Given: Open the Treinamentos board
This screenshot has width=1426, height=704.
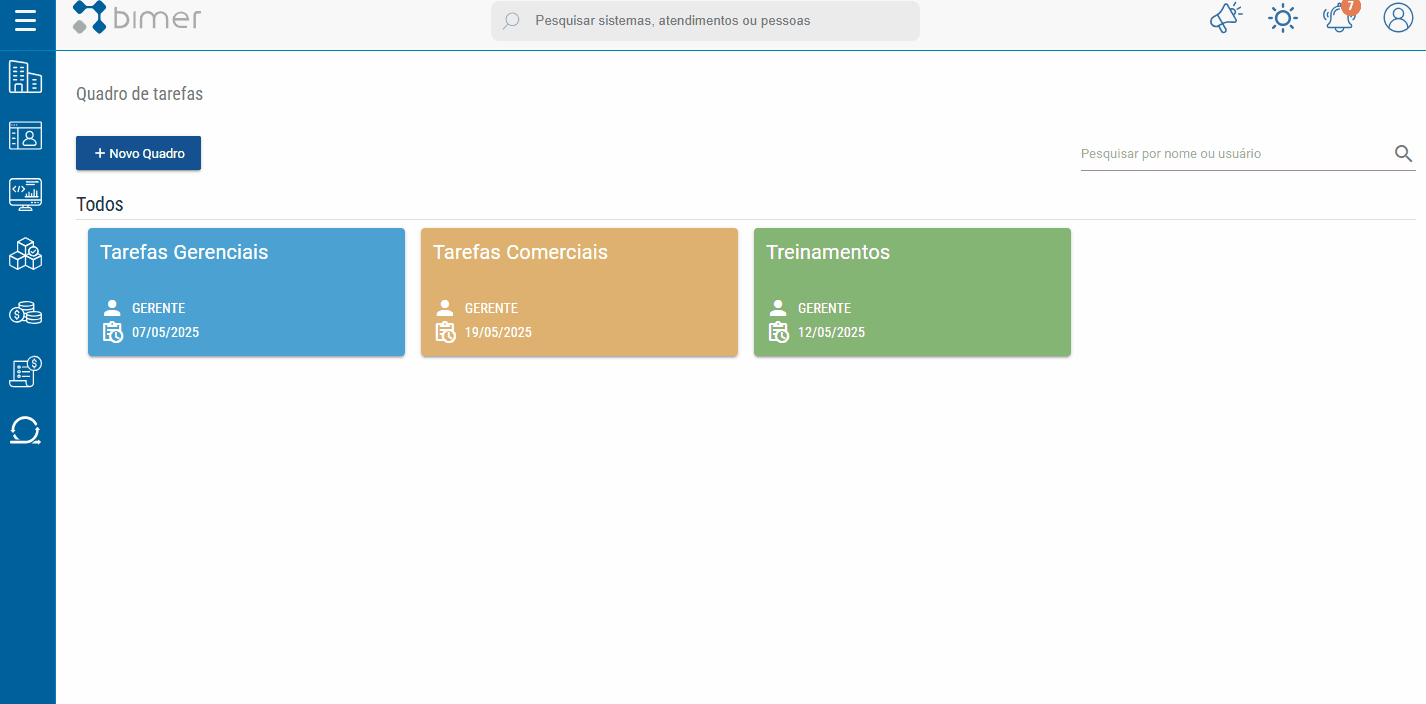Looking at the screenshot, I should click(x=912, y=292).
